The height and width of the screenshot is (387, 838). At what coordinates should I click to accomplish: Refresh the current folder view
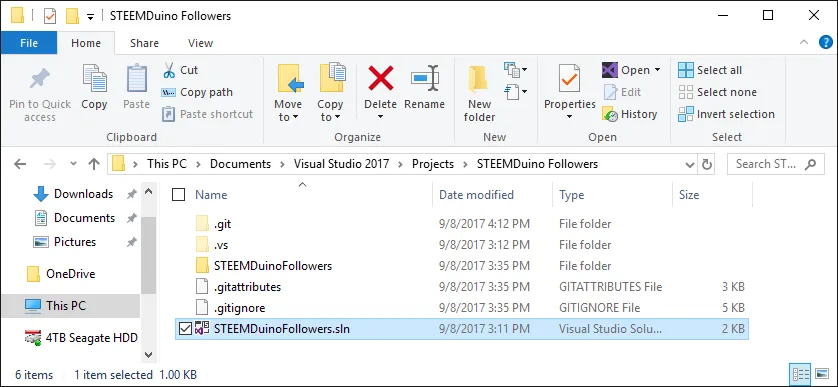[x=707, y=164]
